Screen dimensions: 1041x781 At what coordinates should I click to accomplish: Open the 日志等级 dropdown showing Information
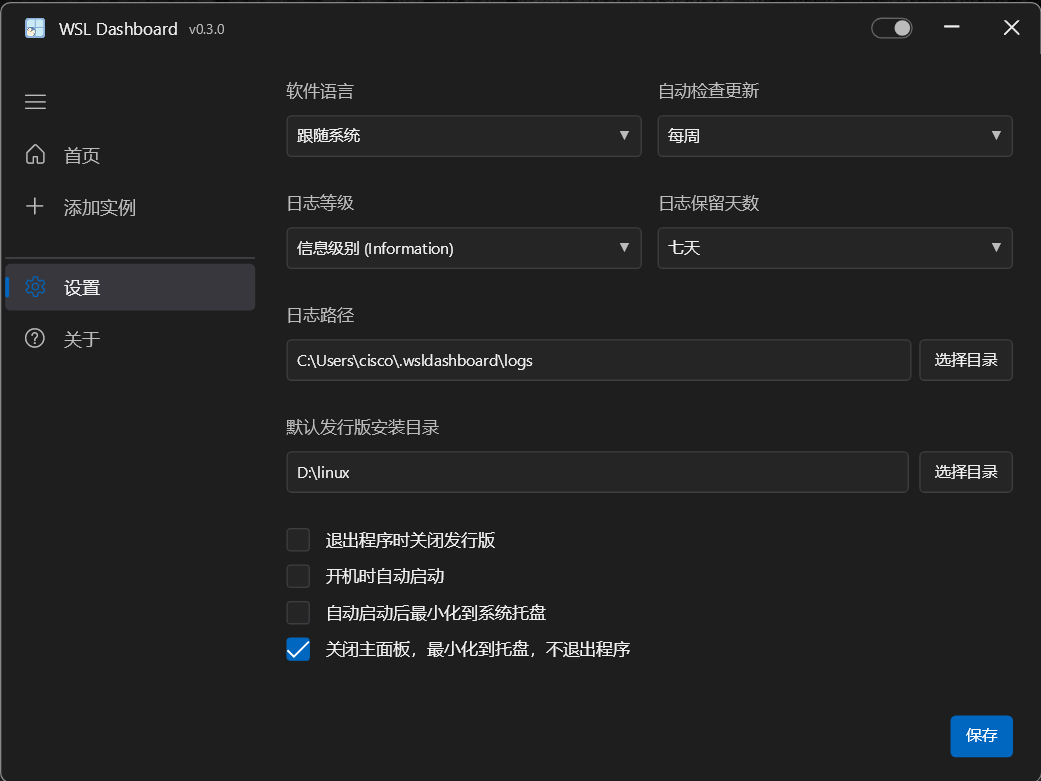pos(464,248)
